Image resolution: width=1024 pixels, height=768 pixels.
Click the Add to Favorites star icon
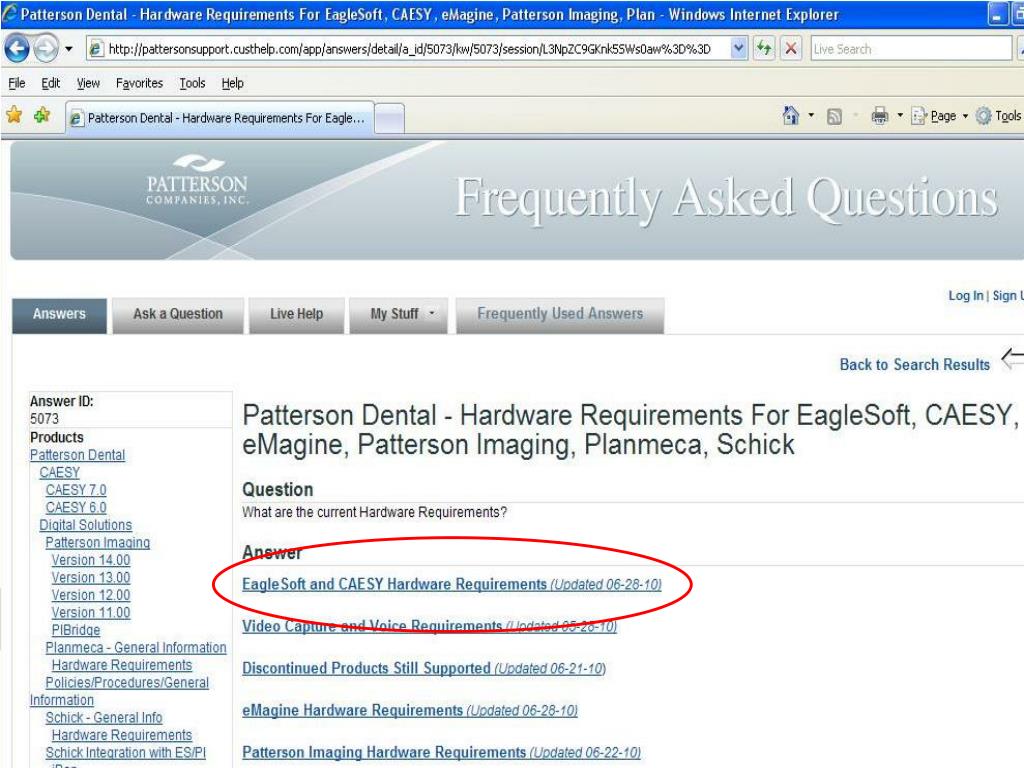[x=42, y=116]
